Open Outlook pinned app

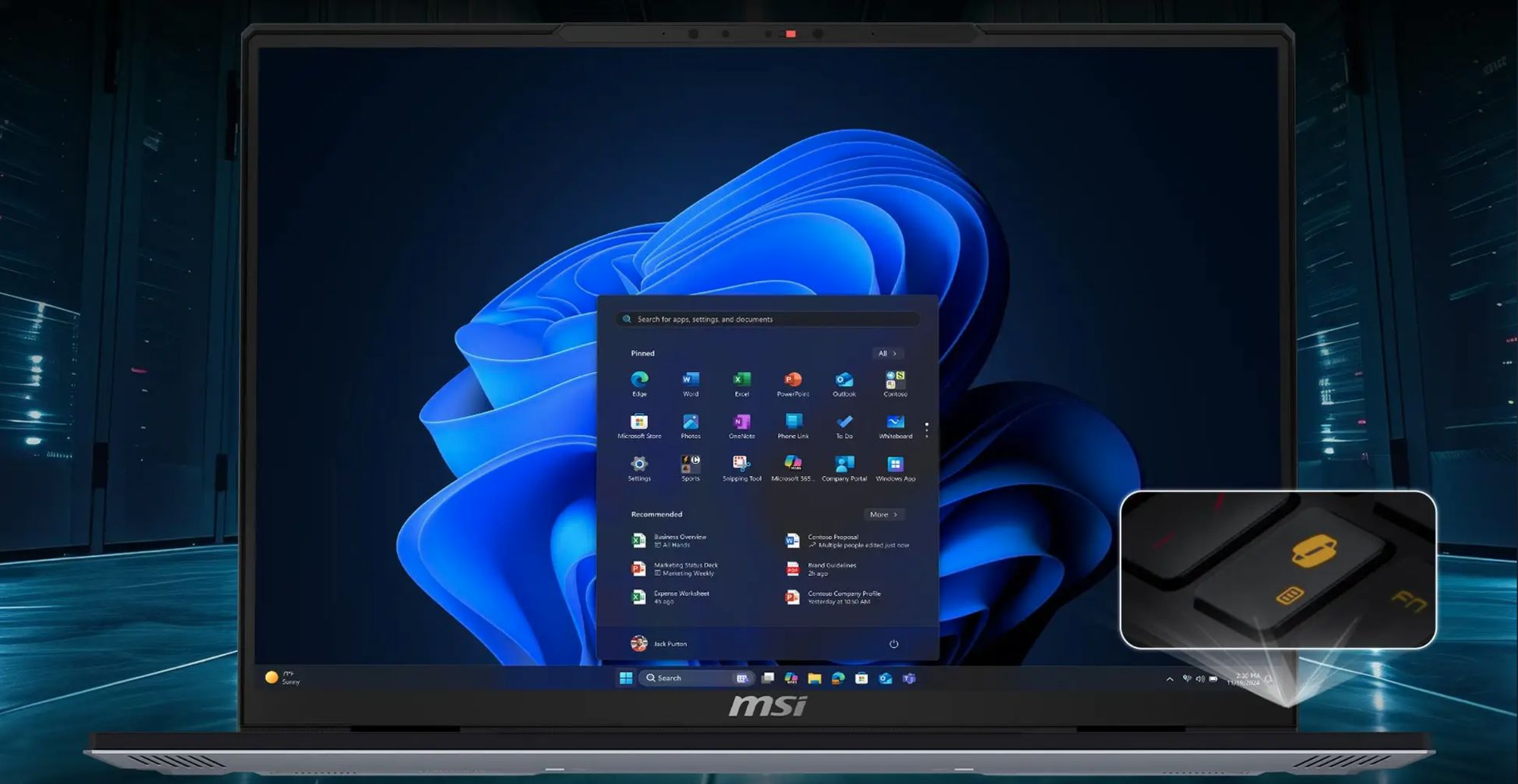pos(844,383)
